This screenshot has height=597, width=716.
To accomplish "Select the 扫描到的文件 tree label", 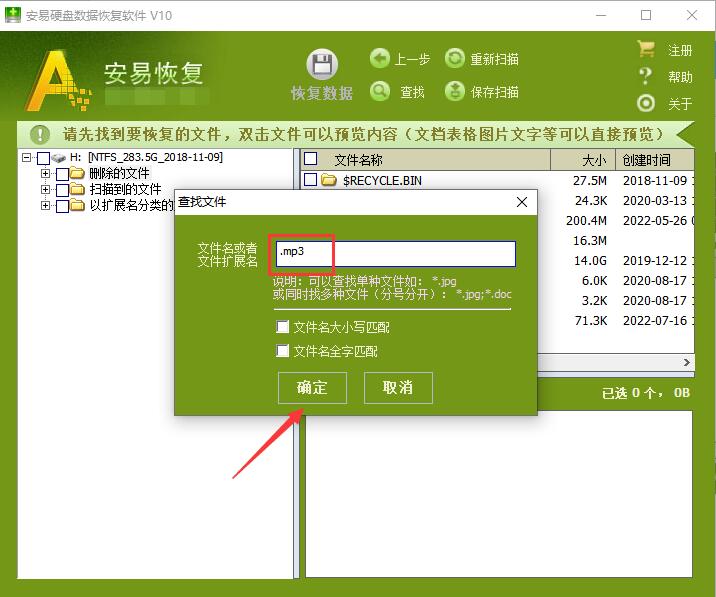I will [x=125, y=189].
